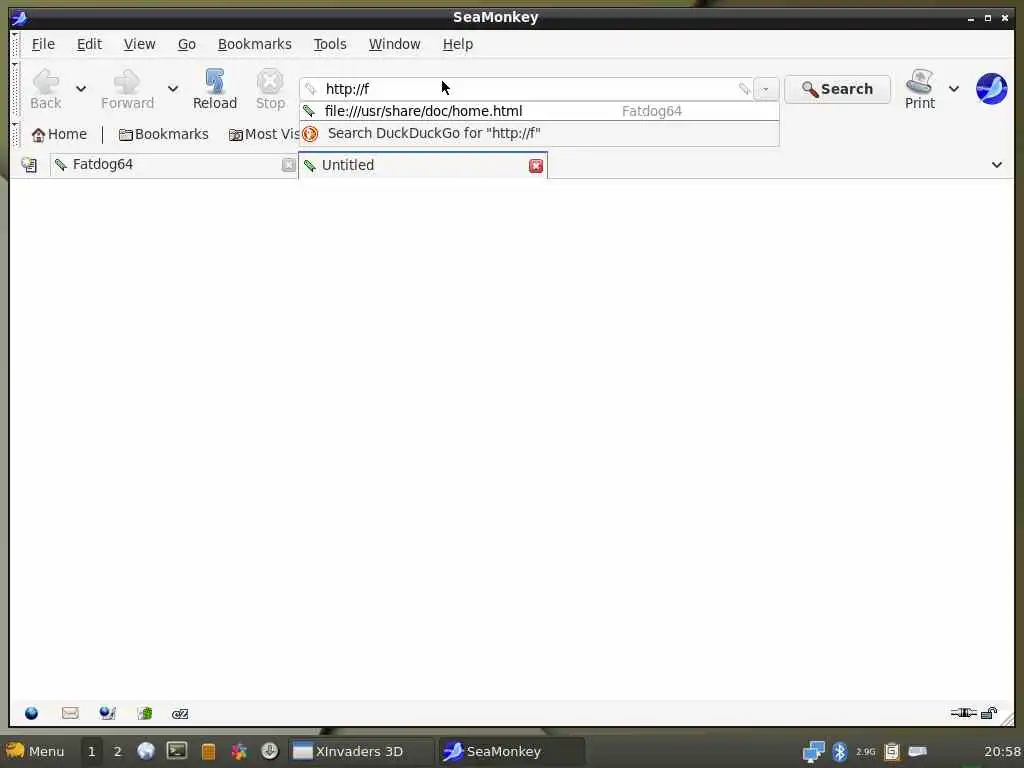
Task: Click the SeaMonkey taskbar window button
Action: [511, 752]
